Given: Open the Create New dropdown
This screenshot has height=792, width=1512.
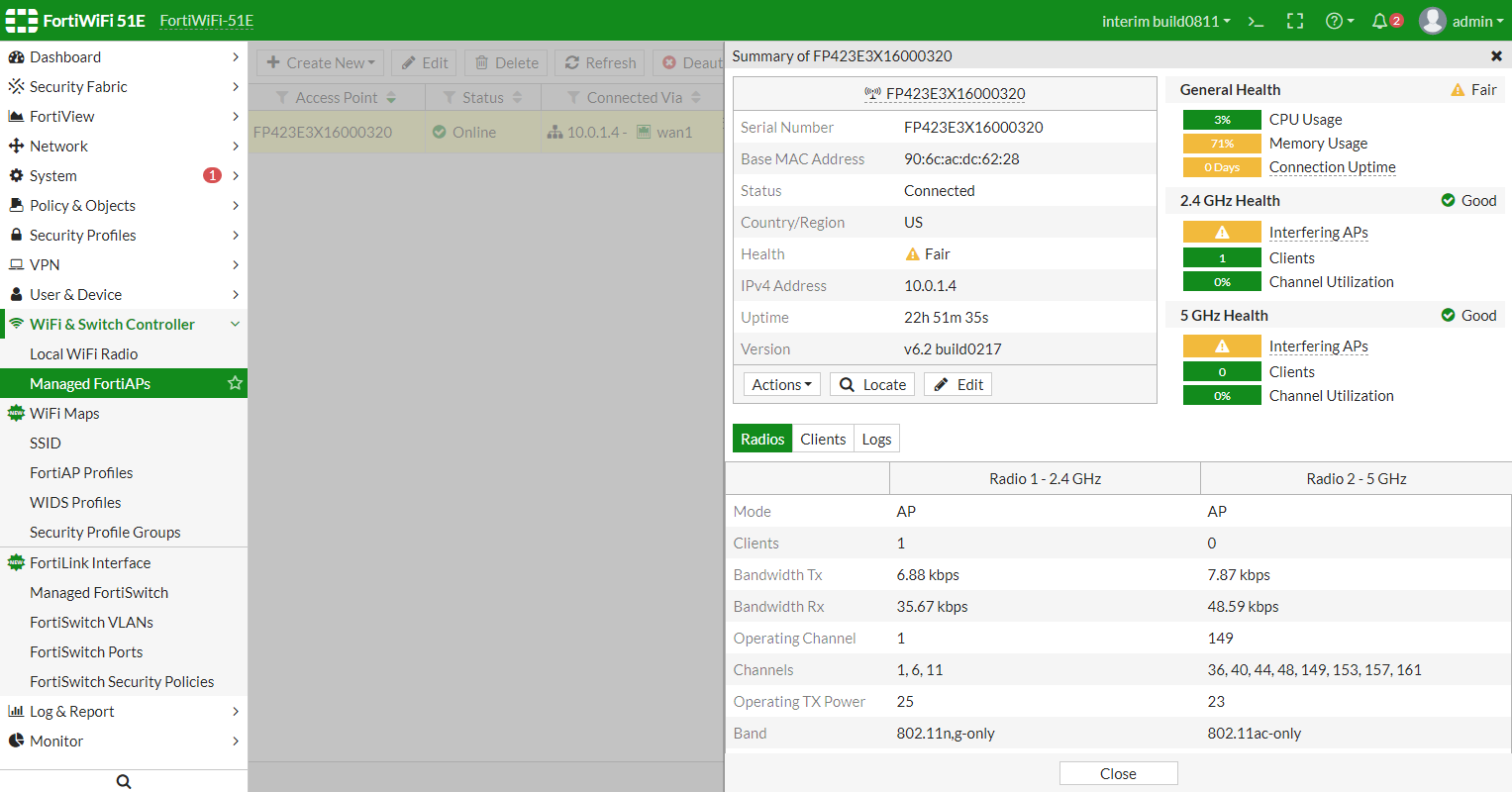Looking at the screenshot, I should pos(321,62).
